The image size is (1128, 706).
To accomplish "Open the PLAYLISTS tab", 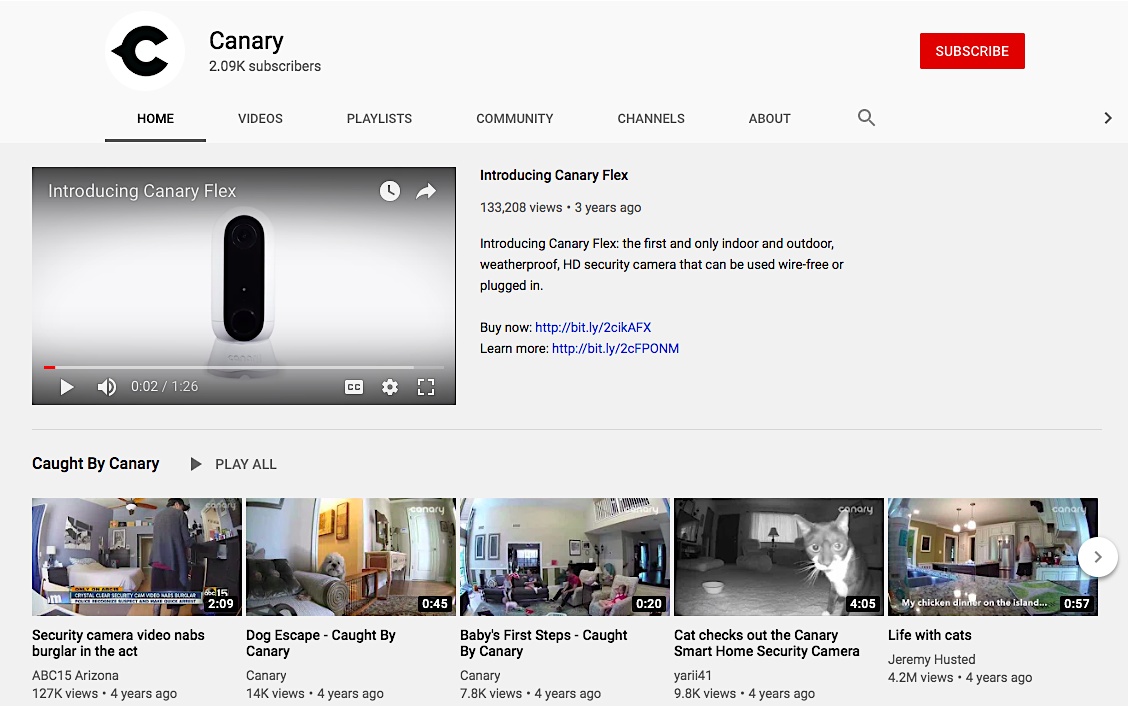I will point(379,118).
